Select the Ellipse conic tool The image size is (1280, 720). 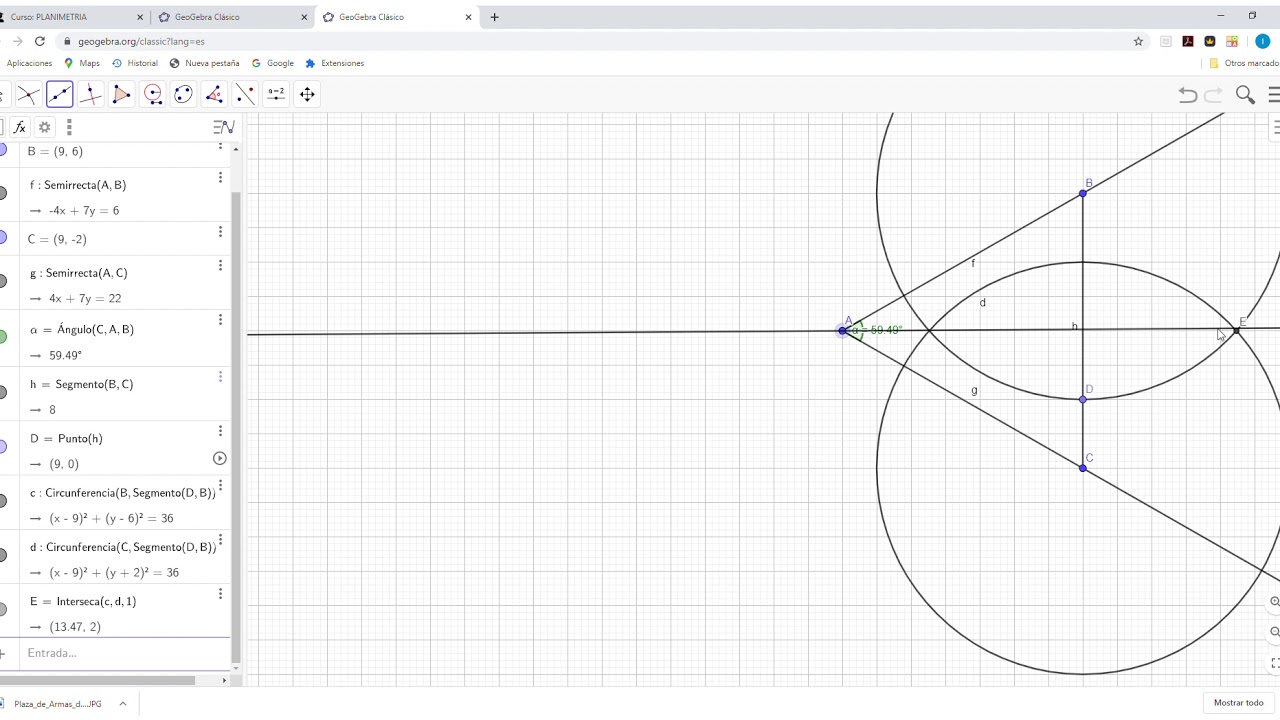(183, 94)
